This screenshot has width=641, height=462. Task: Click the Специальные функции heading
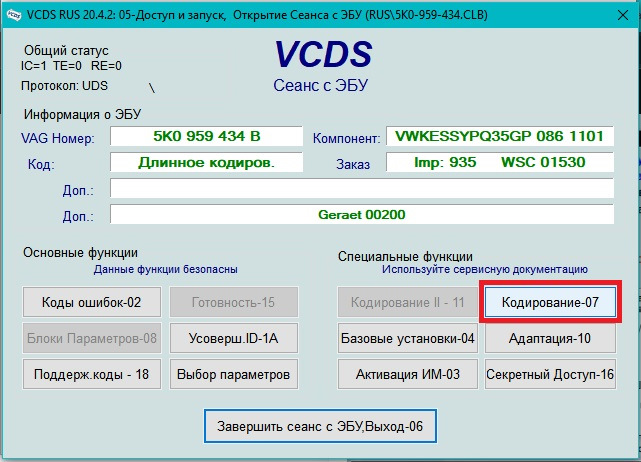tap(405, 257)
